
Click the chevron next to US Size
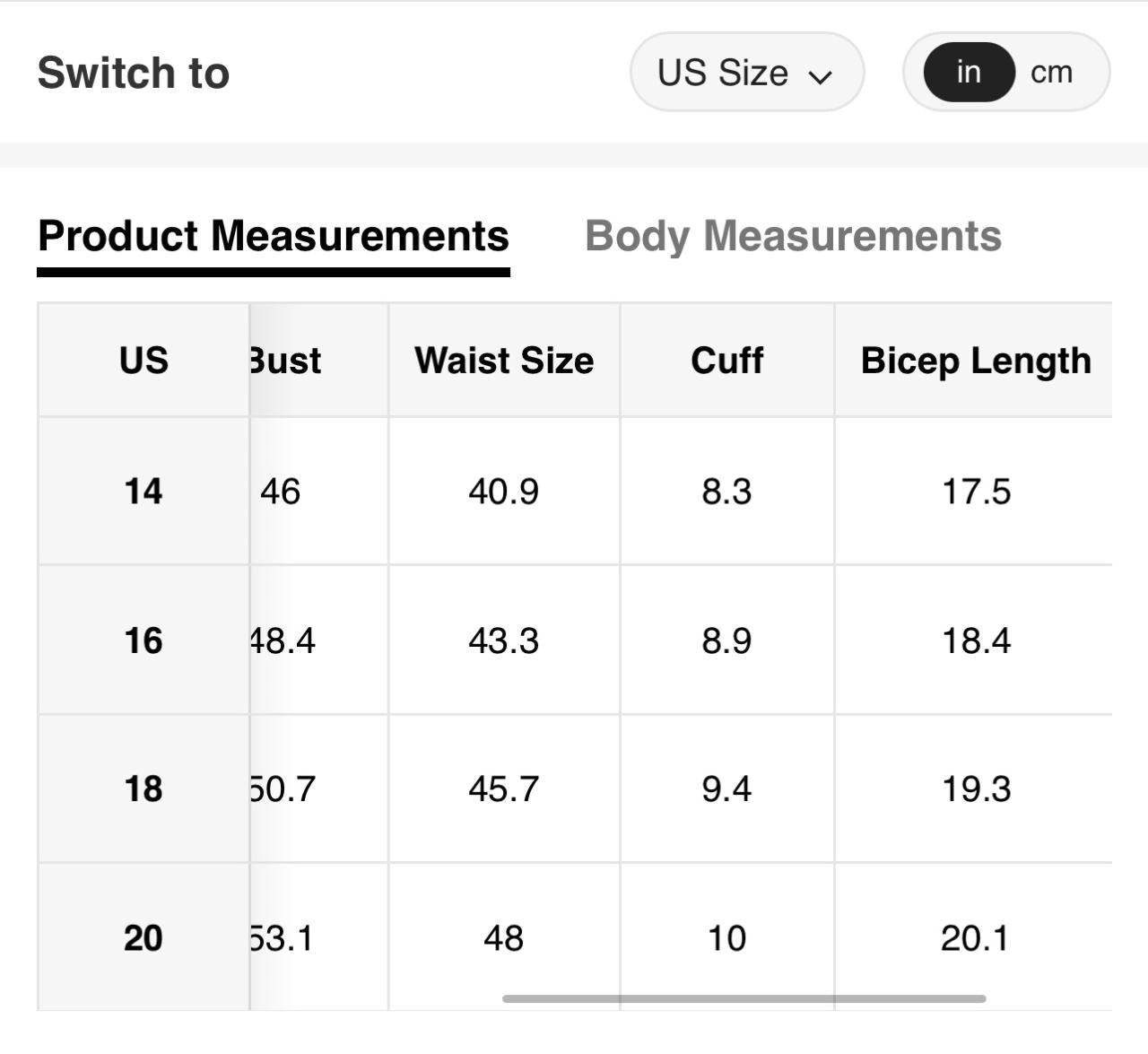click(x=820, y=76)
